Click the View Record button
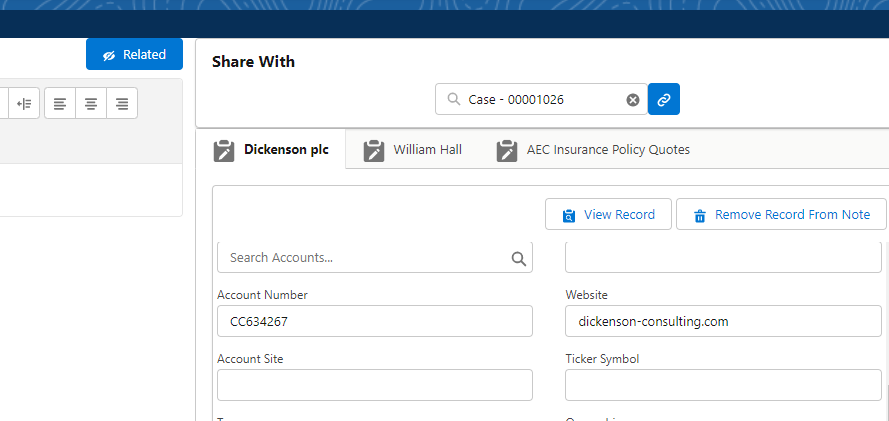The width and height of the screenshot is (889, 421). tap(608, 214)
